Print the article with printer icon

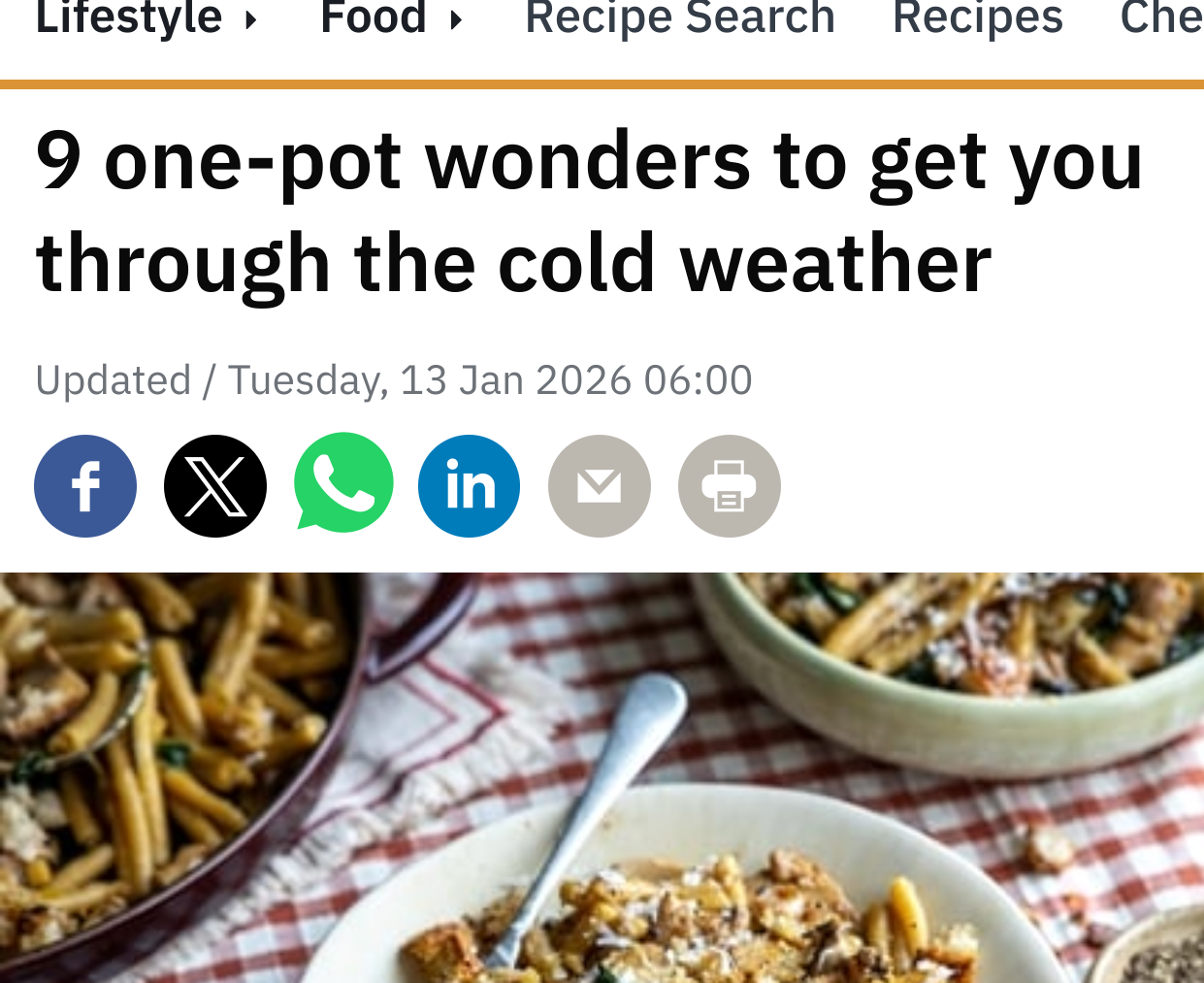(x=730, y=486)
